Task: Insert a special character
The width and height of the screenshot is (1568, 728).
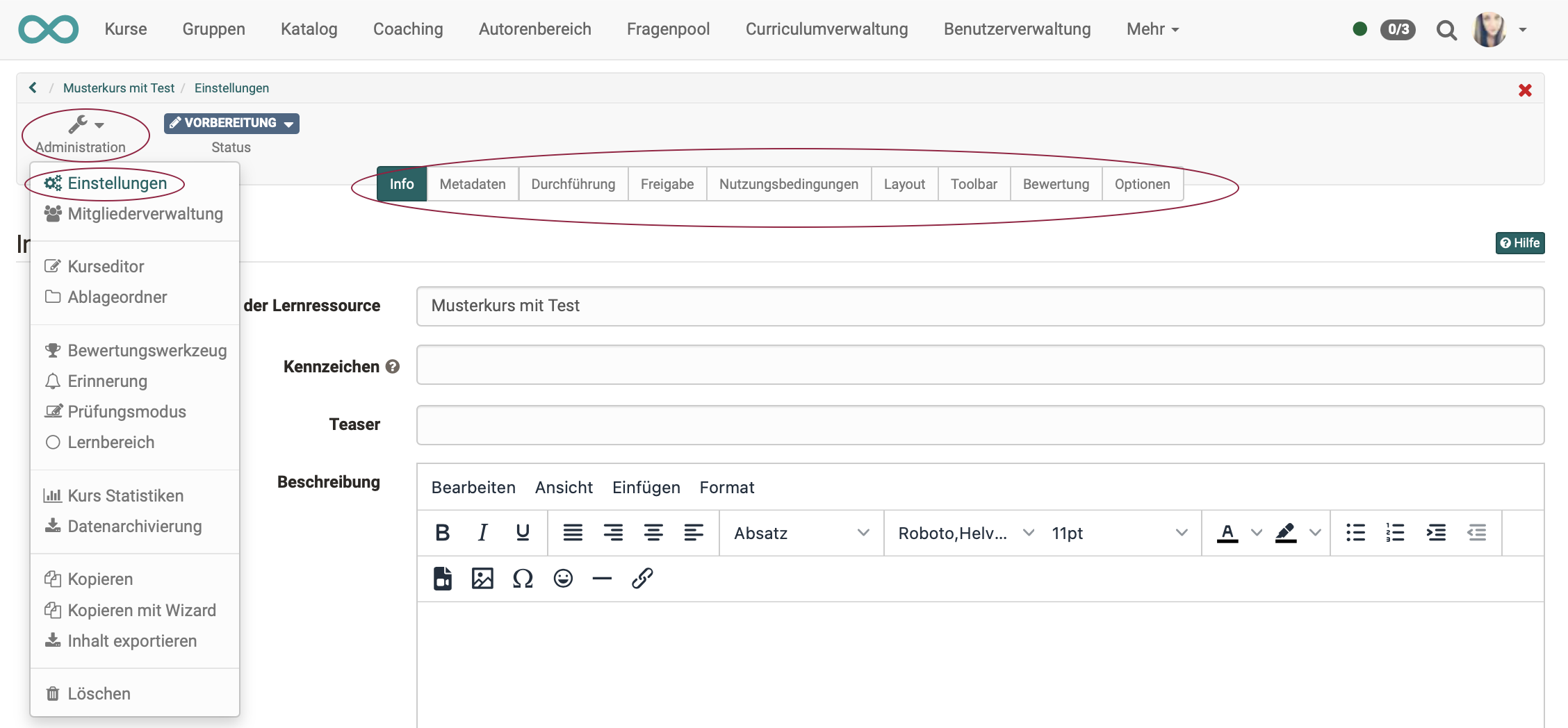Action: coord(523,578)
